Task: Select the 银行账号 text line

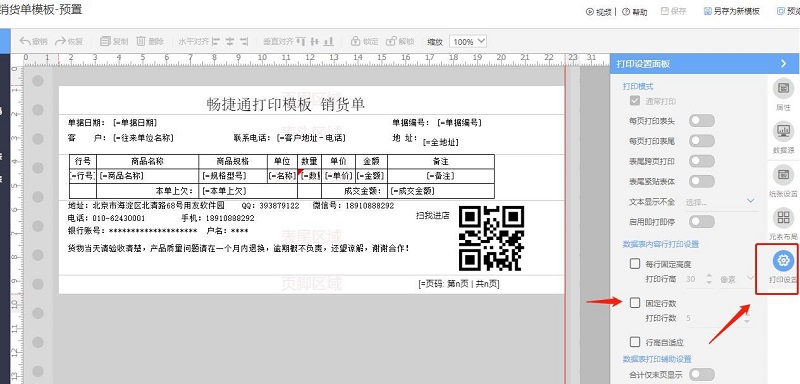Action: (158, 231)
